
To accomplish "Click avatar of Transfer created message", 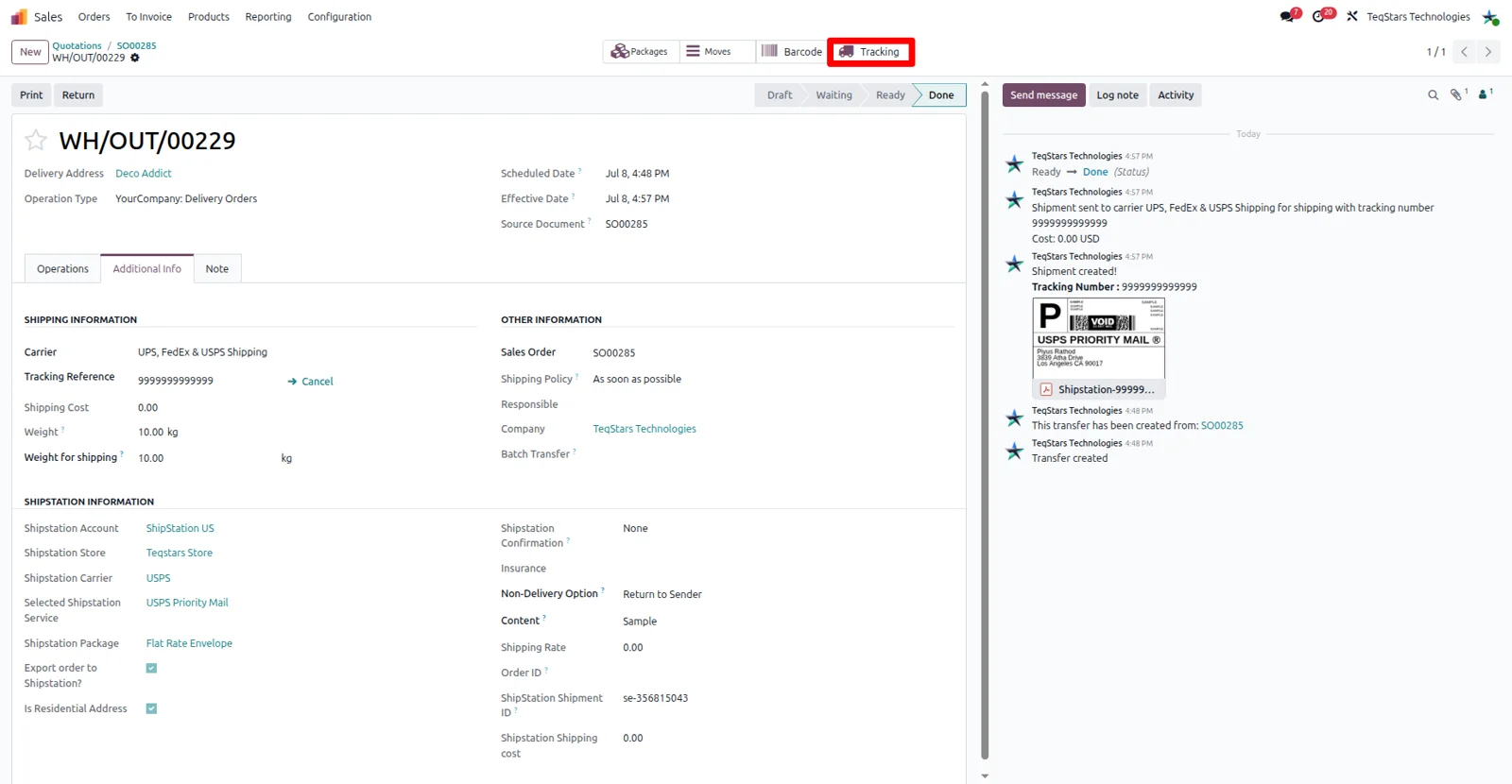I will coord(1015,451).
